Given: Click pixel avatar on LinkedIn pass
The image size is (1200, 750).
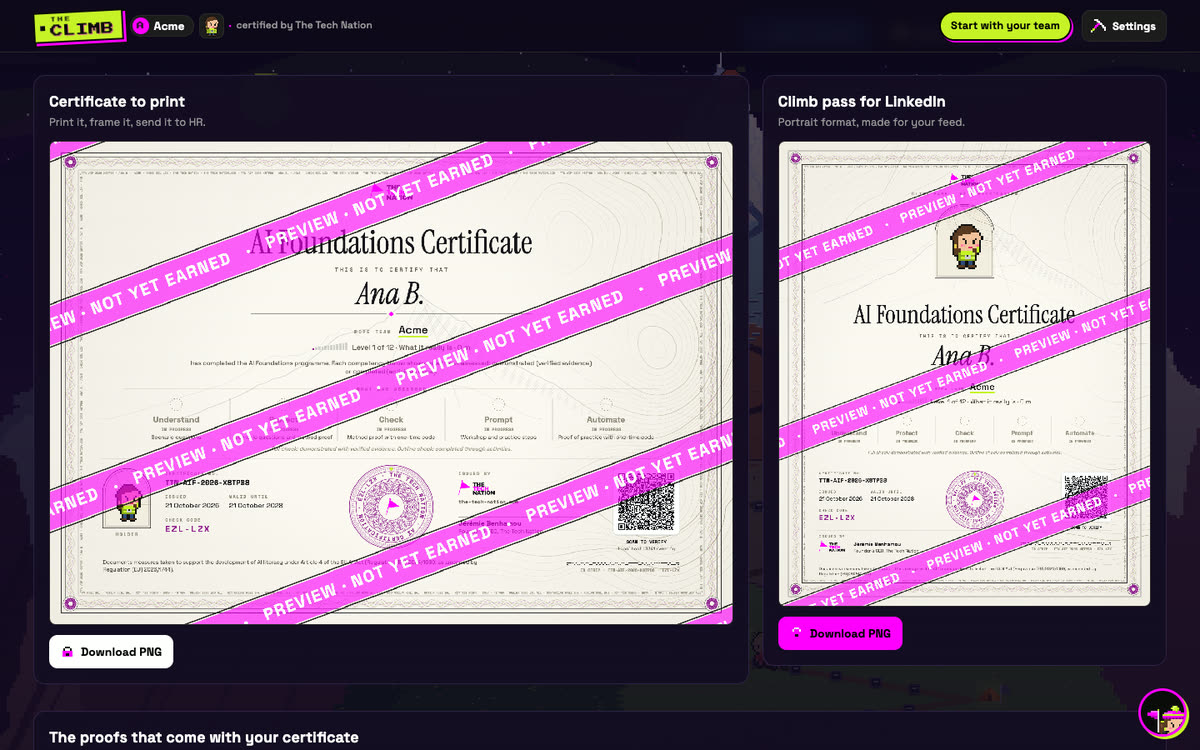Looking at the screenshot, I should click(967, 246).
